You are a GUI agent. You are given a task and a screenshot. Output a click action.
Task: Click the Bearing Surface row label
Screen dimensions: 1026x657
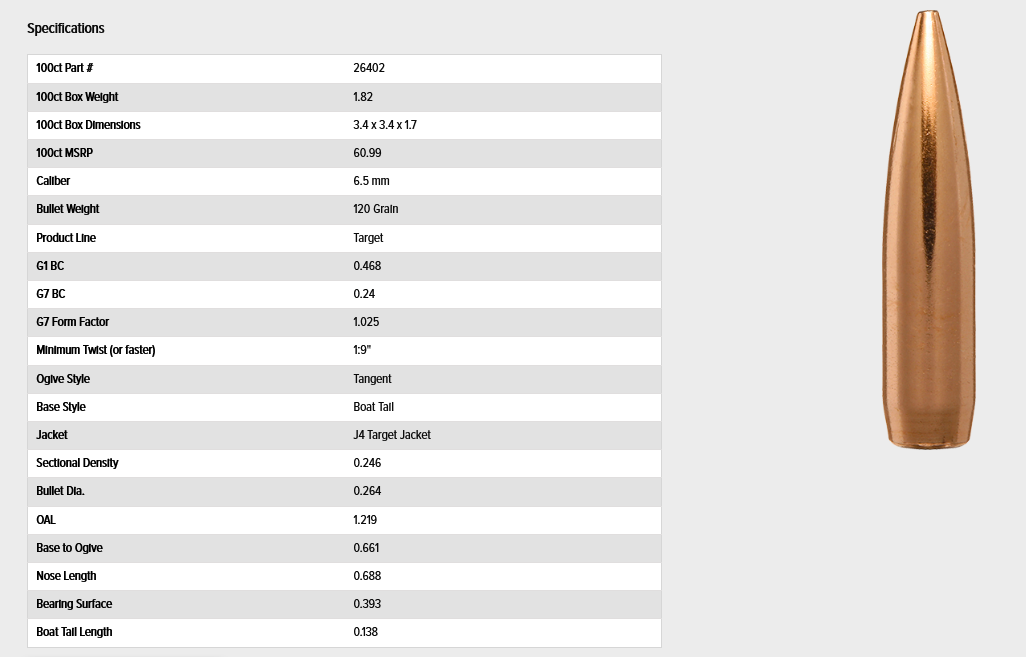coord(74,604)
